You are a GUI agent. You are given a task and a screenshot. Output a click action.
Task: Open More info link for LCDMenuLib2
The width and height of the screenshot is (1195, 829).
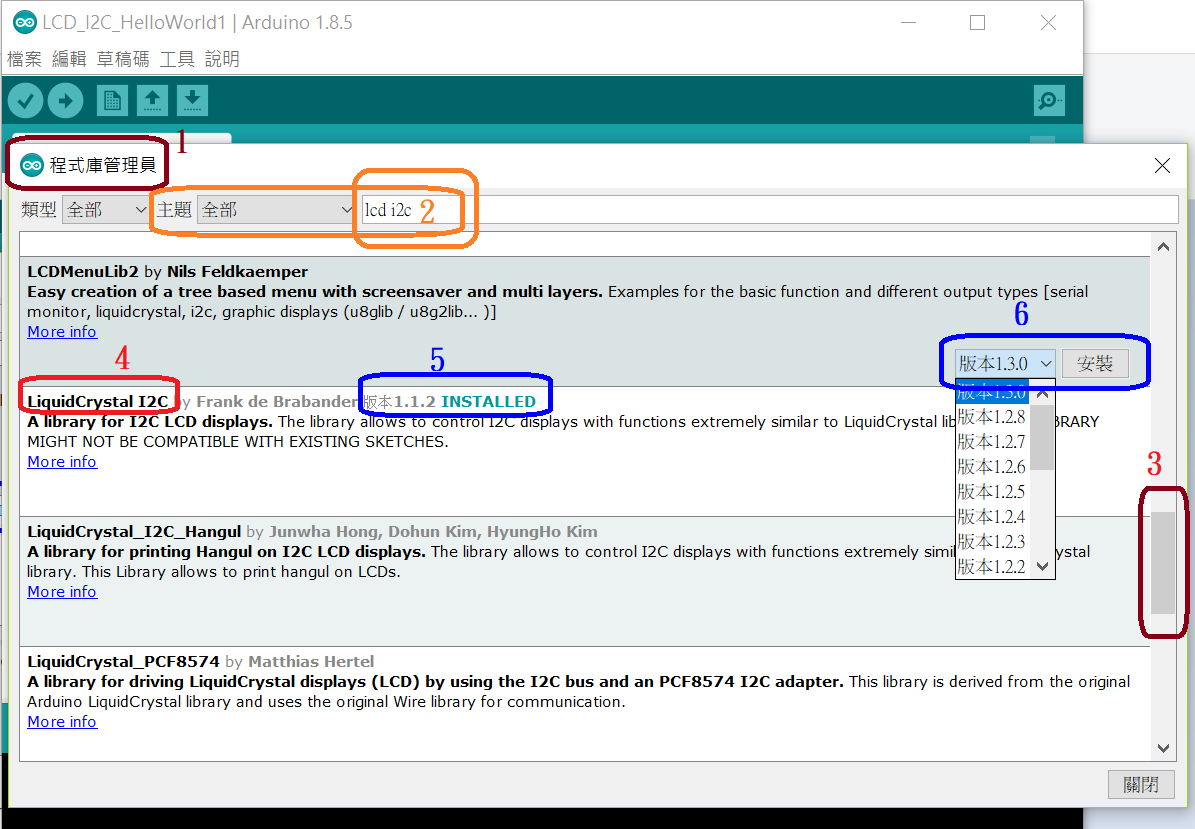62,331
